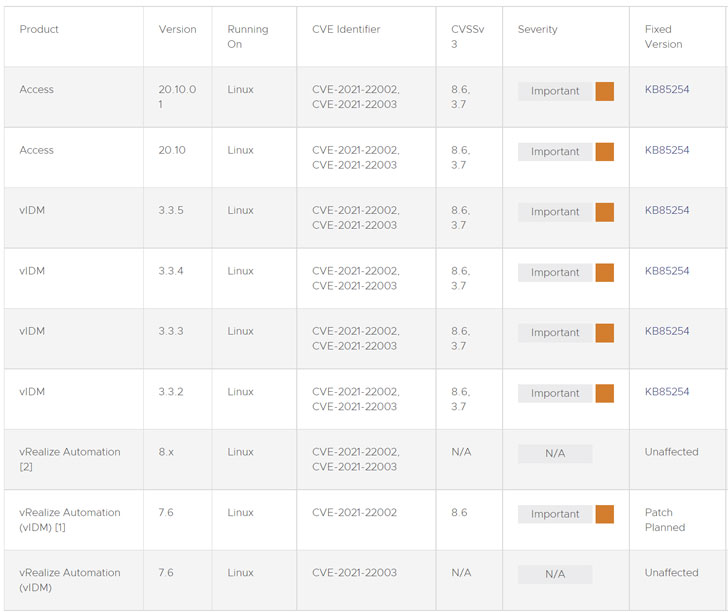Select Important badge in vIDM 3.3.2 row
728x612 pixels.
pos(554,393)
